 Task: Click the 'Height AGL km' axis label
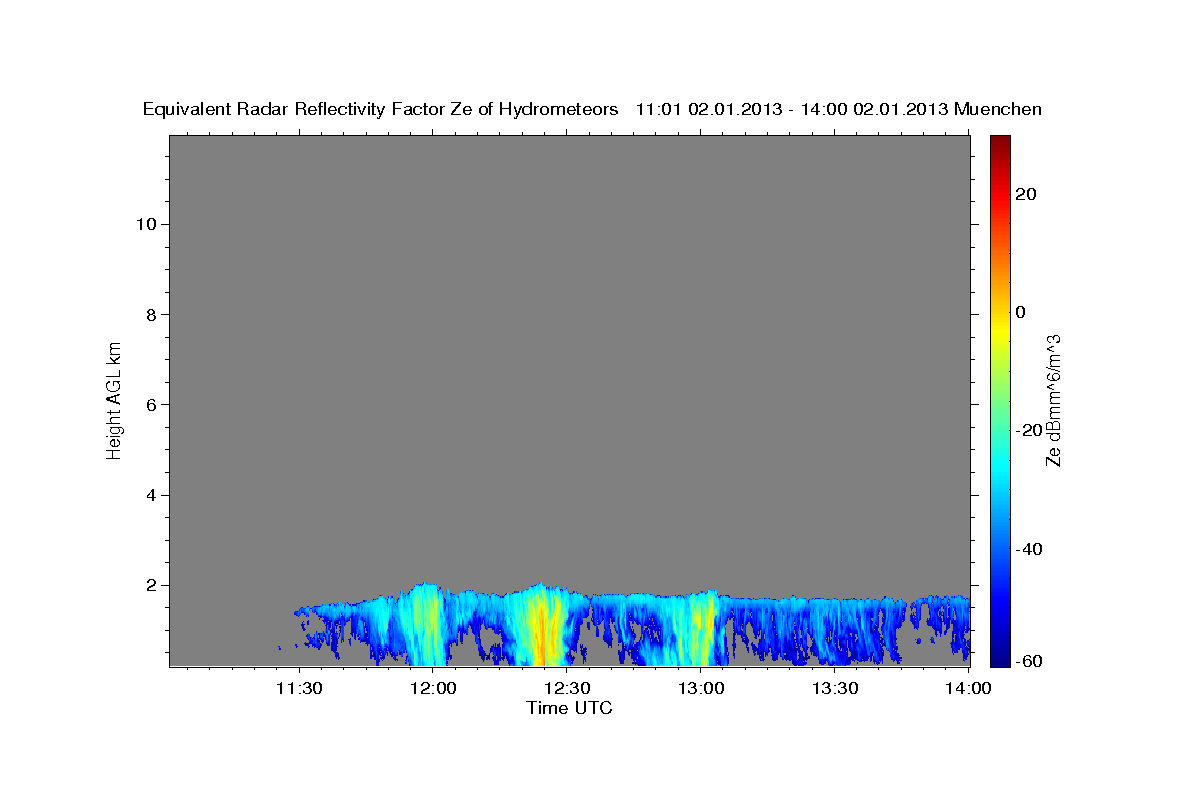click(x=114, y=399)
